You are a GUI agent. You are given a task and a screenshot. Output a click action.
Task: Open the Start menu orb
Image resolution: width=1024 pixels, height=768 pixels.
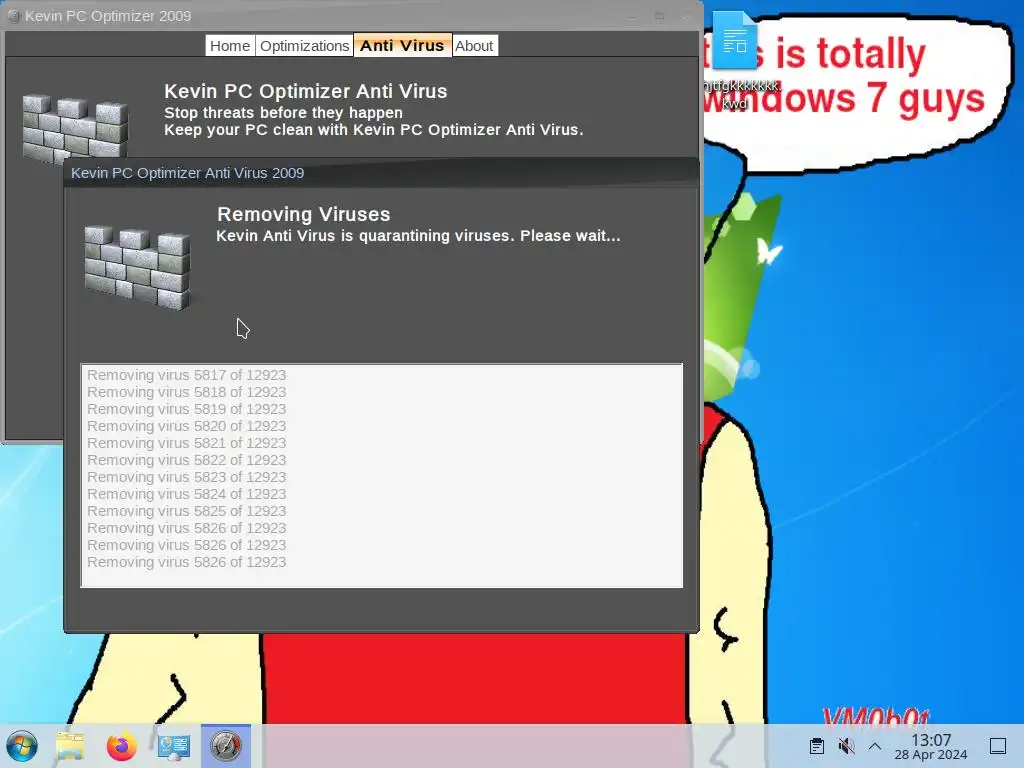(22, 746)
